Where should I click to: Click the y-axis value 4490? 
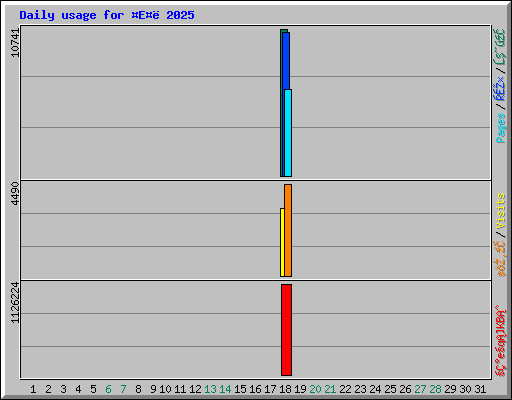click(15, 193)
